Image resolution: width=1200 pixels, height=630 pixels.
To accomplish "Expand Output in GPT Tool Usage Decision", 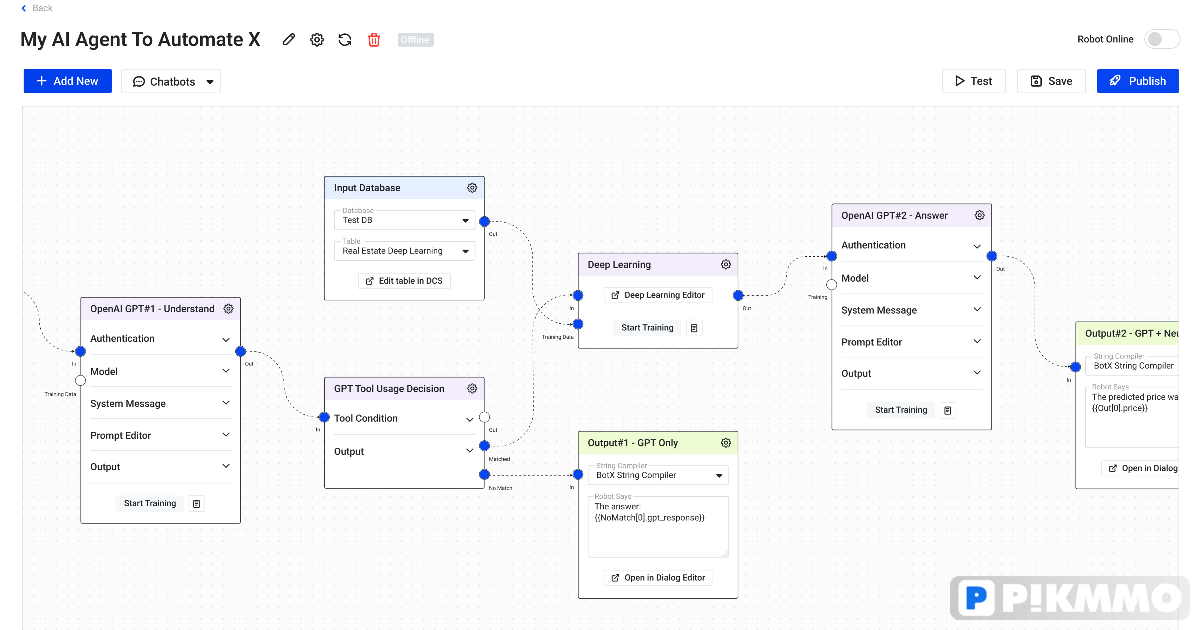I will 404,452.
